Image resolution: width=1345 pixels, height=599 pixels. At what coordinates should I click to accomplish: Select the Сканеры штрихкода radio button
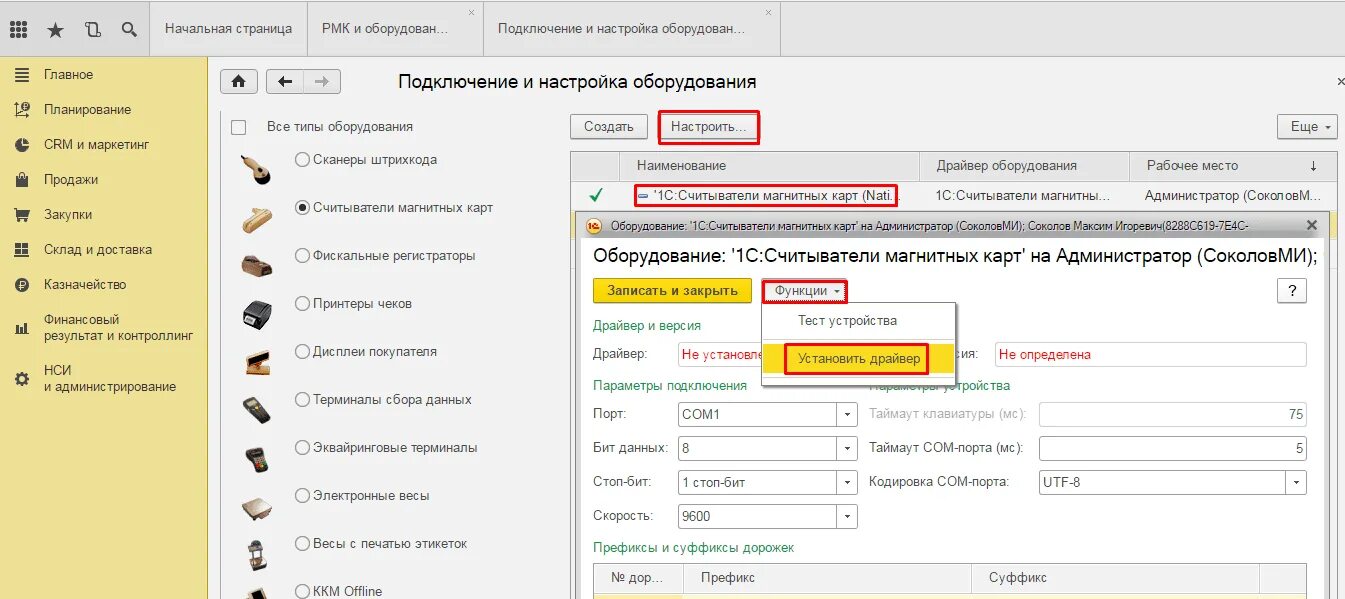pos(302,160)
